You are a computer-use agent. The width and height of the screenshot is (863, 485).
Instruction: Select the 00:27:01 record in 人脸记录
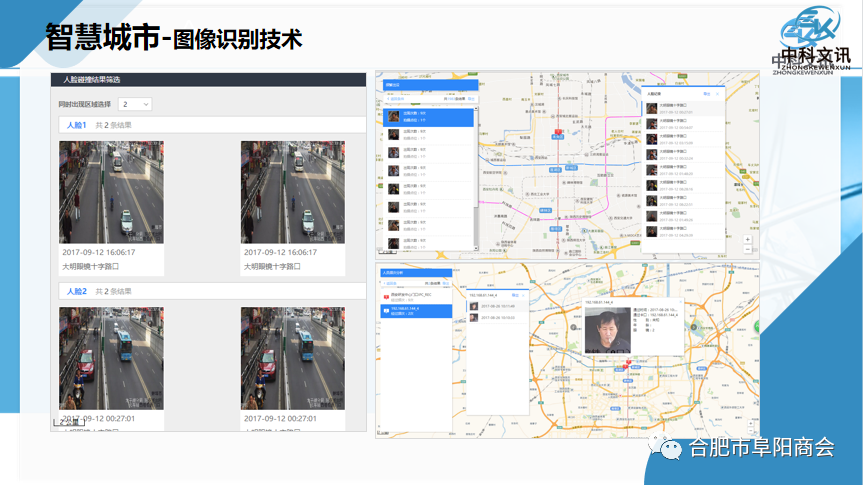(683, 108)
